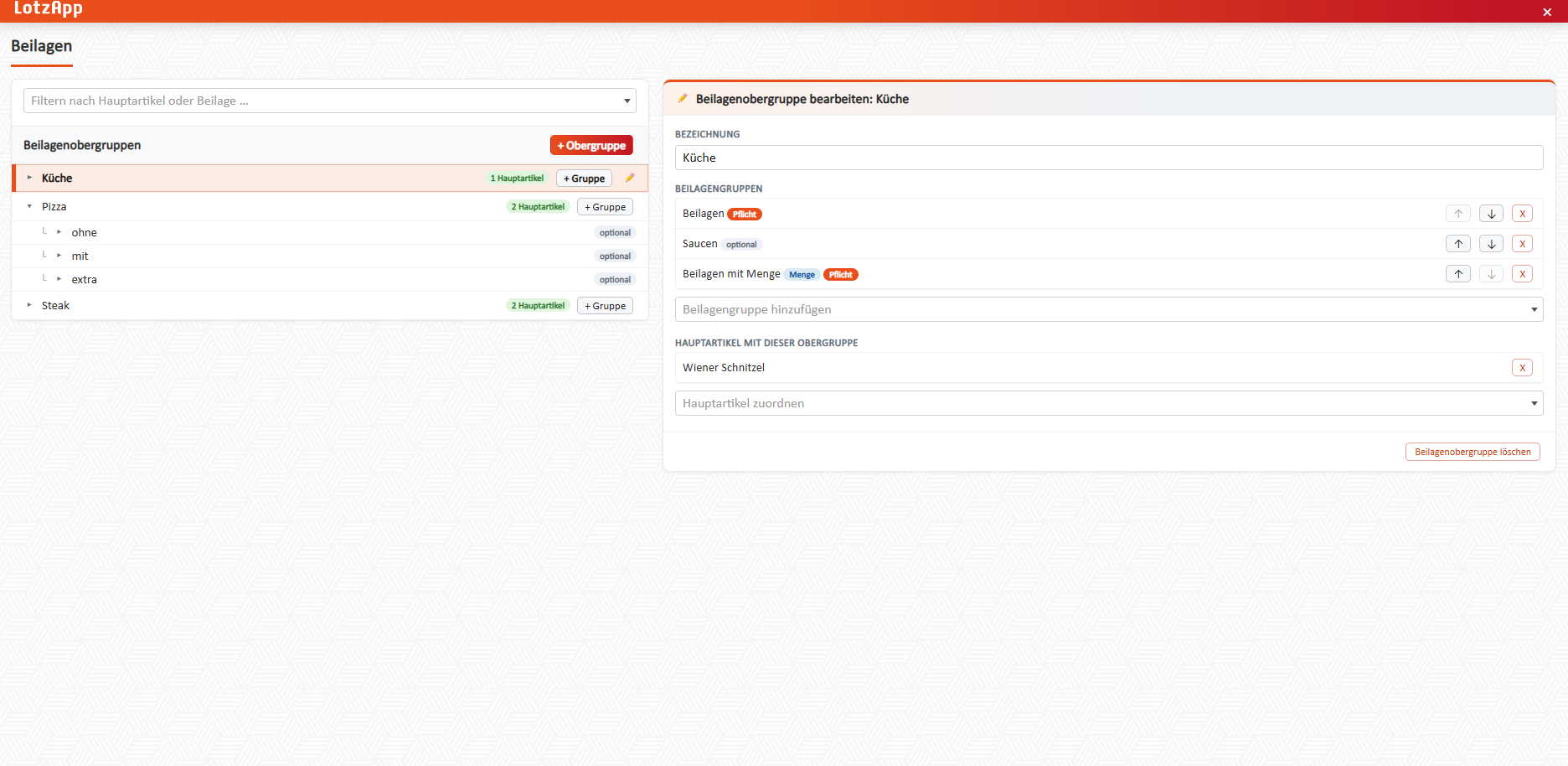This screenshot has width=1568, height=766.
Task: Add a Gruppe to Steak
Action: (x=605, y=306)
